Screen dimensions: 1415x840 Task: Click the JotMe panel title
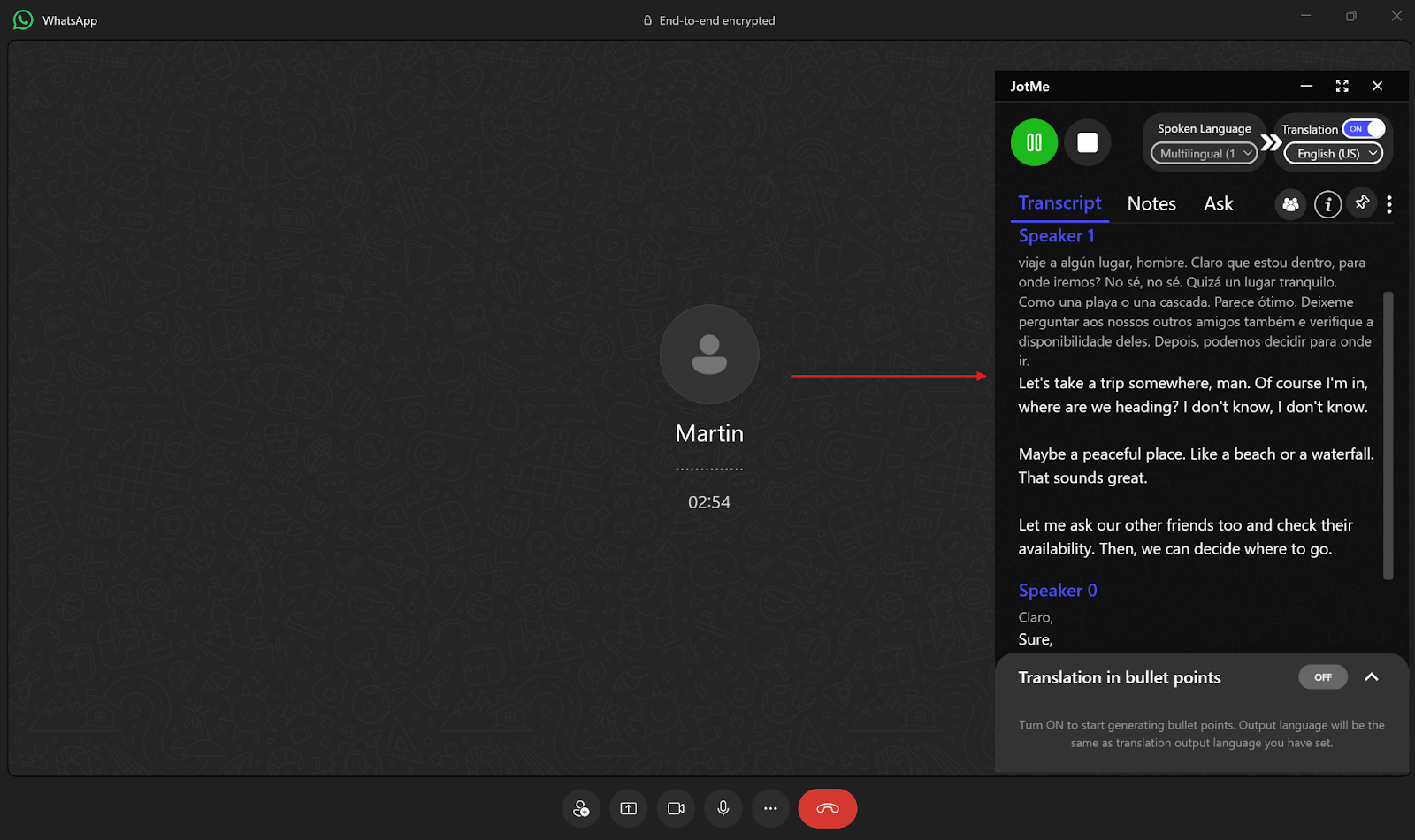[1030, 87]
